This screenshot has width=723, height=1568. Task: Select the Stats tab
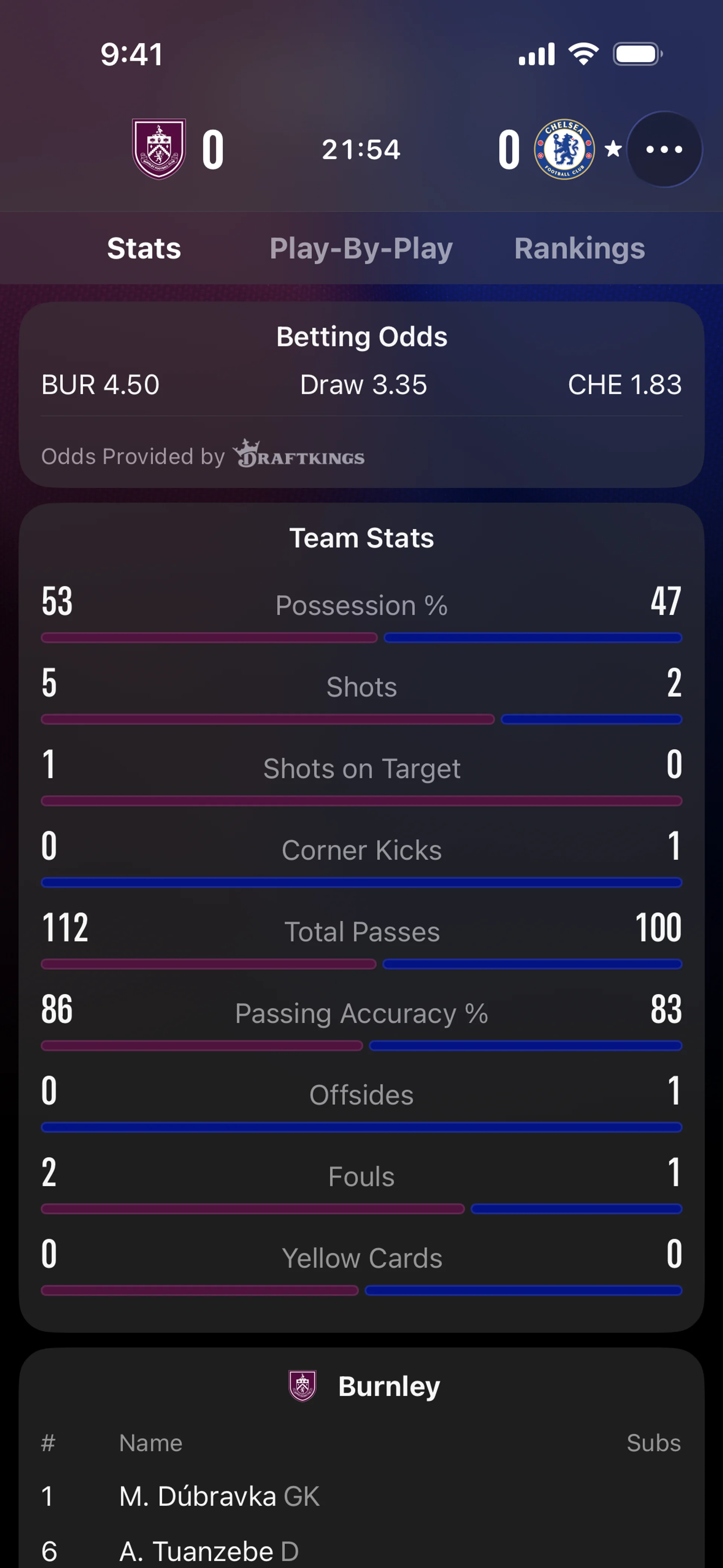tap(144, 248)
